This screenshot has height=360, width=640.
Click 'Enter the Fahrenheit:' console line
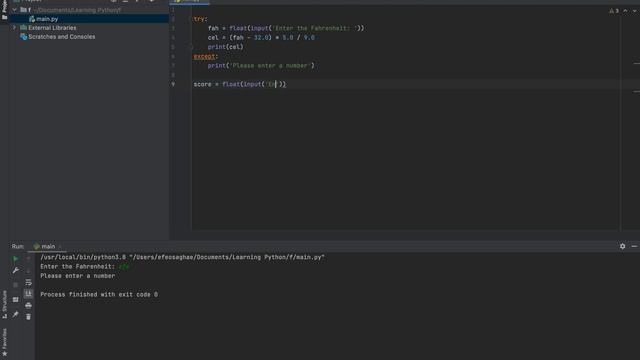click(x=78, y=267)
